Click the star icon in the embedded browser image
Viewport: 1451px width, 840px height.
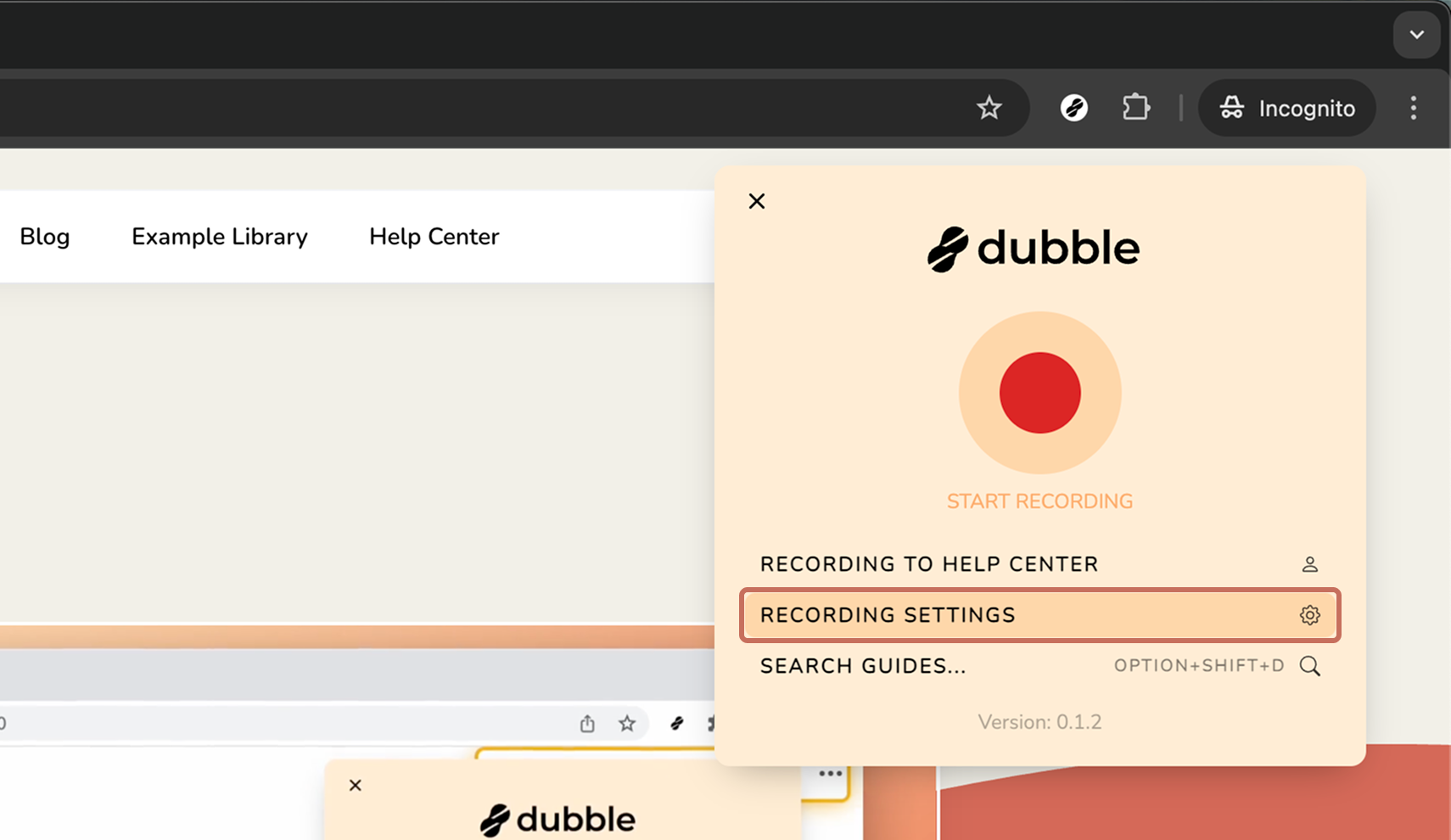click(x=627, y=724)
